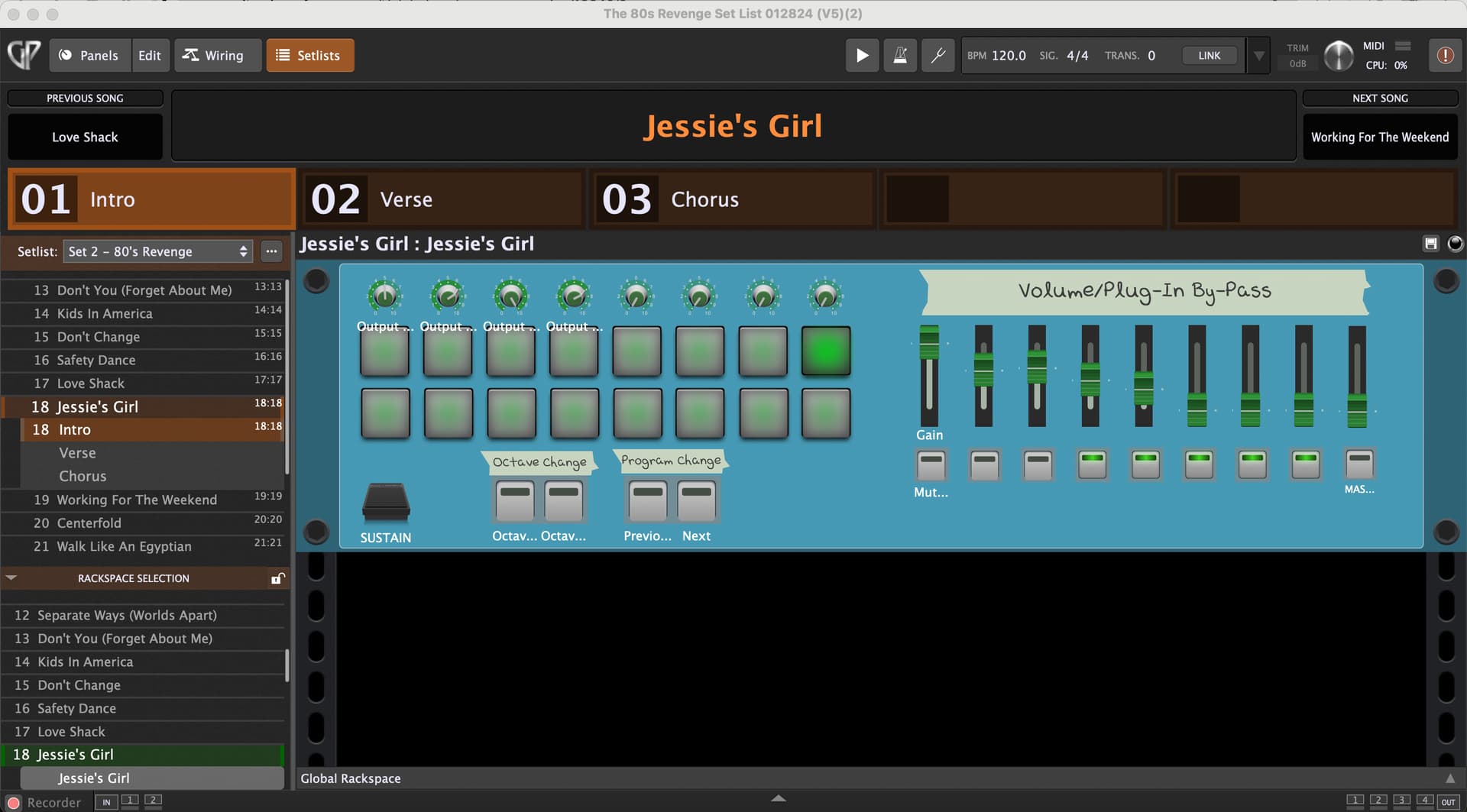Collapse the Rackspace Selection section

coord(11,578)
